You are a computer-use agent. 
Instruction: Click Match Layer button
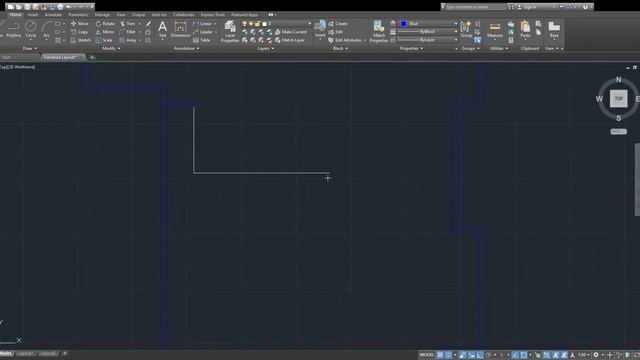(x=290, y=40)
